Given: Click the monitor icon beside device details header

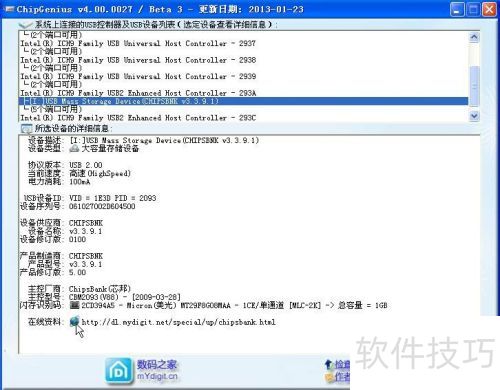Looking at the screenshot, I should (x=26, y=129).
